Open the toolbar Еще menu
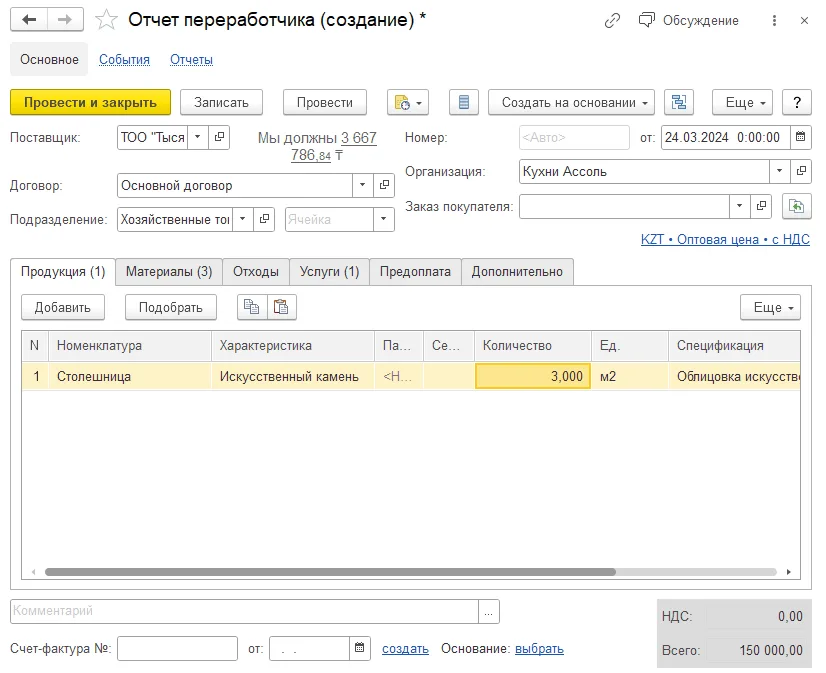This screenshot has width=826, height=673. coord(742,102)
